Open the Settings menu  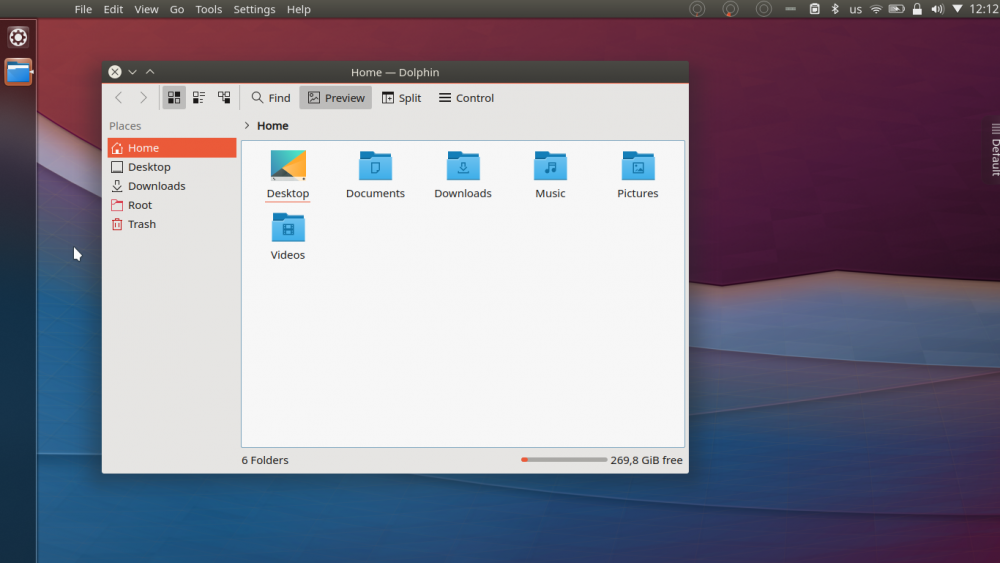pos(254,10)
